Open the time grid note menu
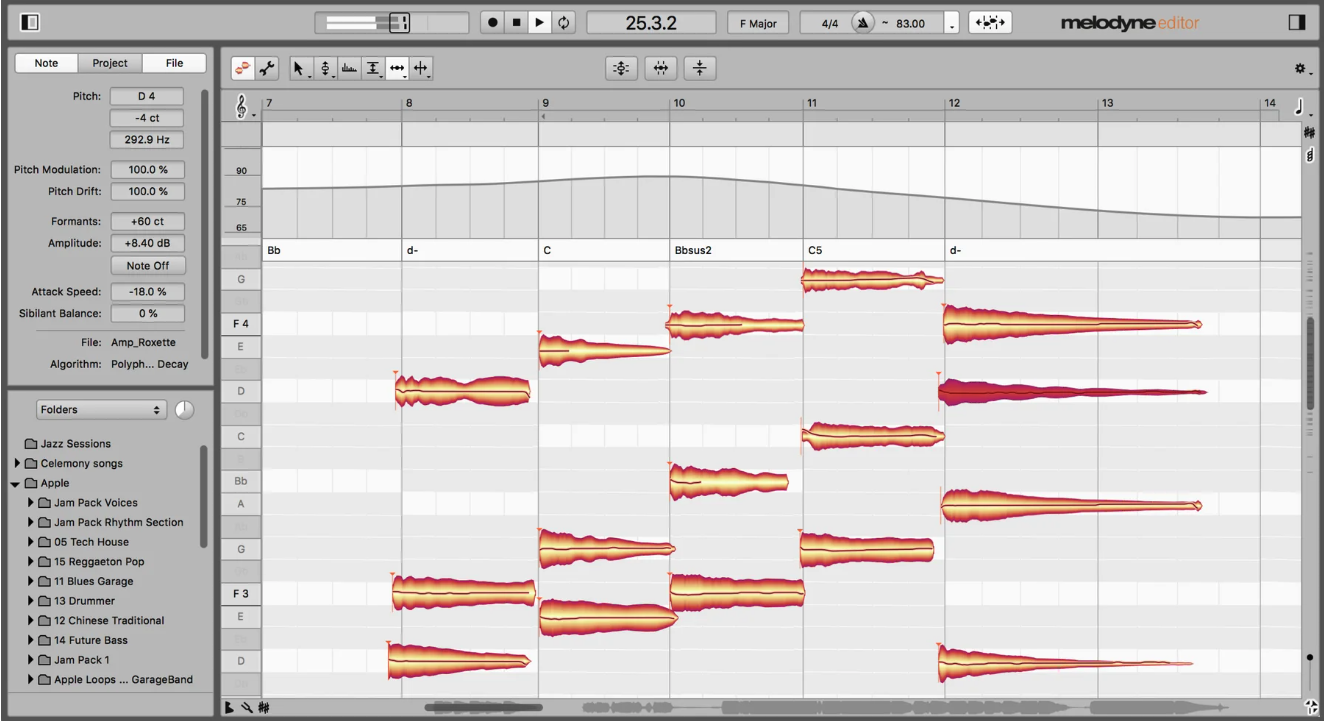1324x721 pixels. 1302,106
